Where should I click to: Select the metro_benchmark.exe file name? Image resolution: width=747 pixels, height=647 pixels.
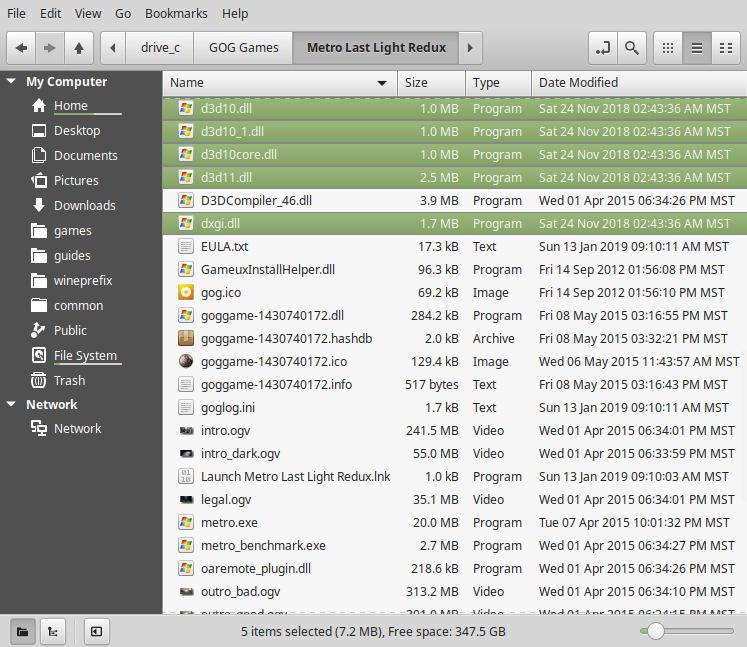coord(263,546)
